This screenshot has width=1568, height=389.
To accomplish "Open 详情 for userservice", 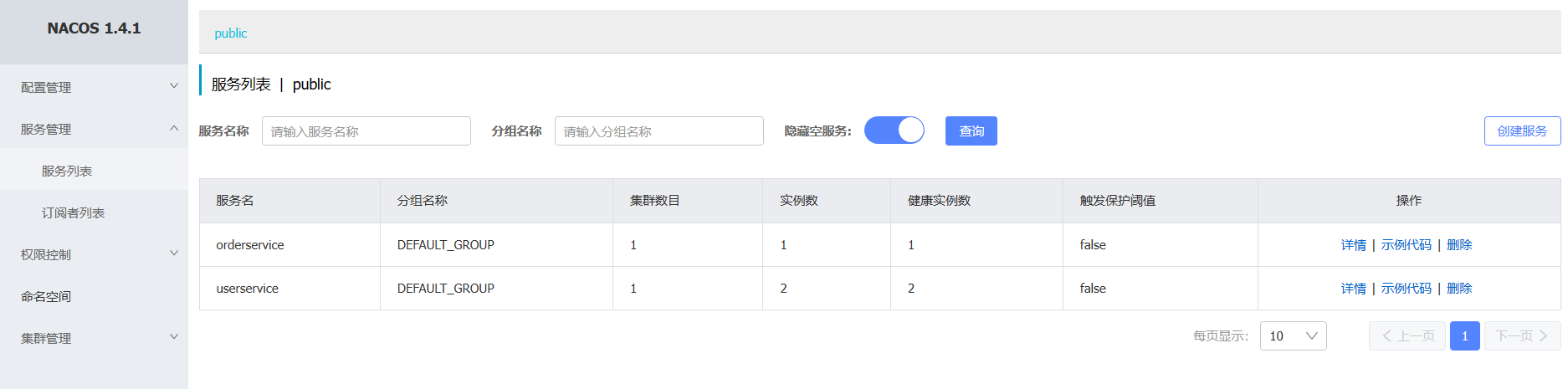I will point(1353,289).
